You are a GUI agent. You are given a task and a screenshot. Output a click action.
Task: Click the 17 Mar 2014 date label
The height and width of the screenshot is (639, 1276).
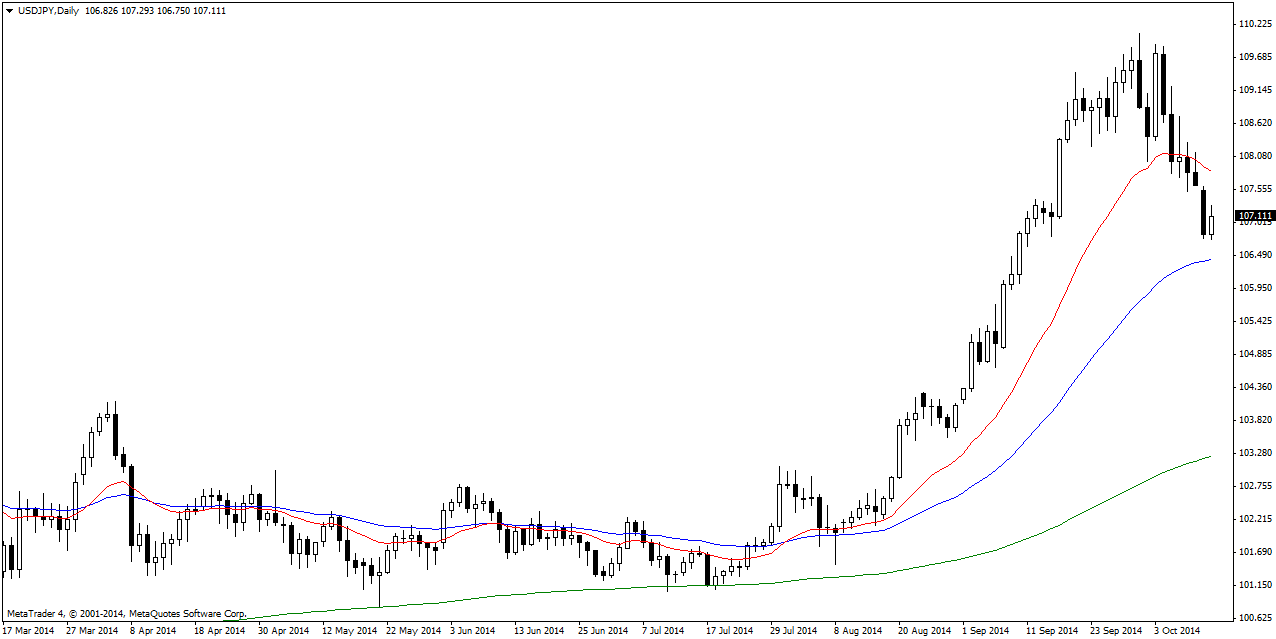point(29,631)
